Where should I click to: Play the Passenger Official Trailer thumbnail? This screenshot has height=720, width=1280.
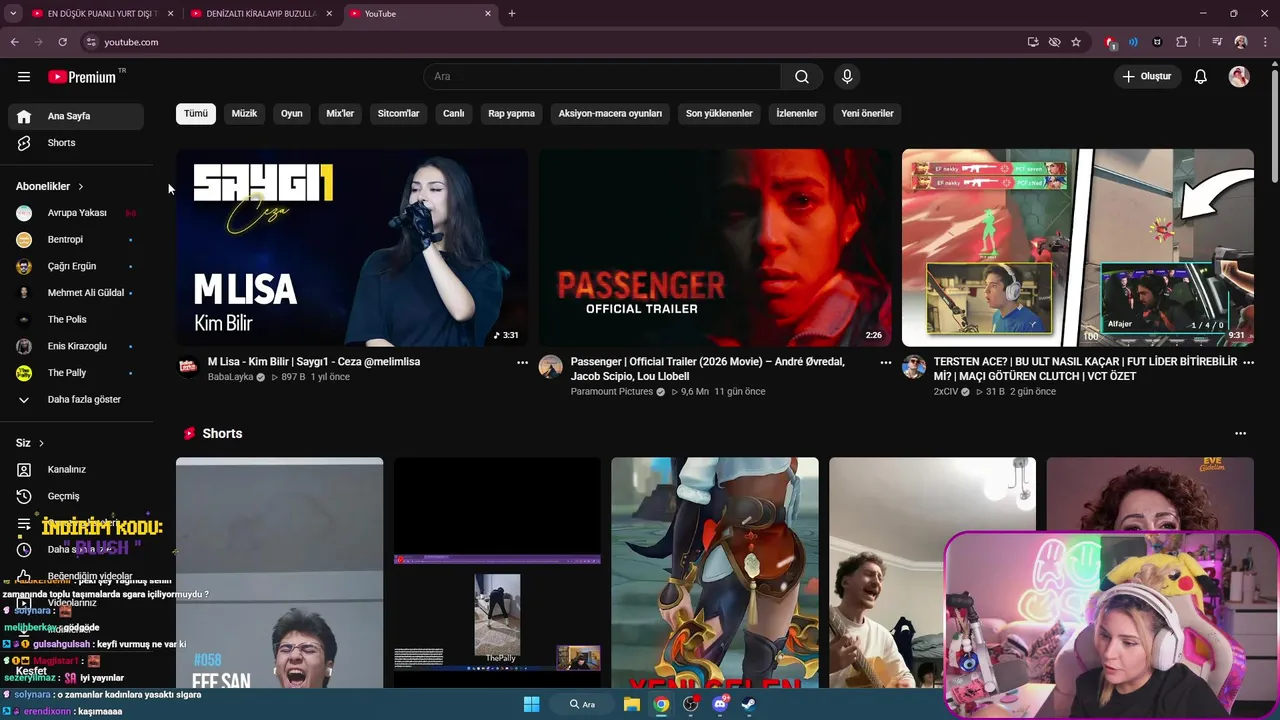click(715, 248)
